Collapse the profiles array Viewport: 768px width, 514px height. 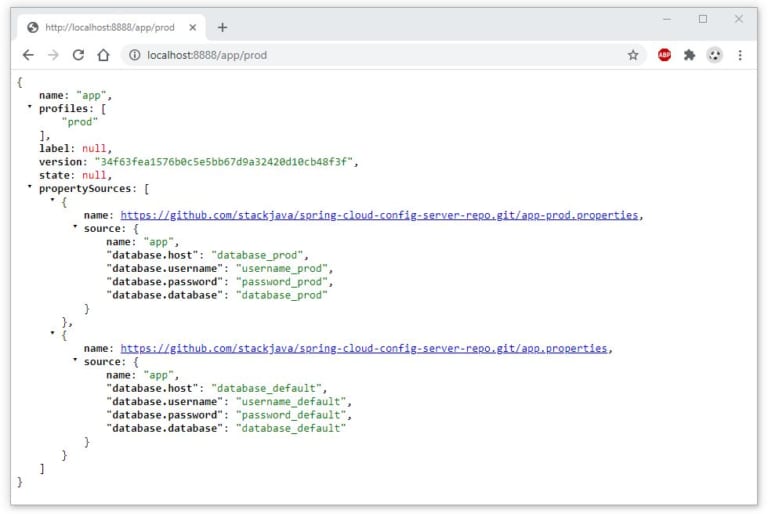click(x=29, y=107)
